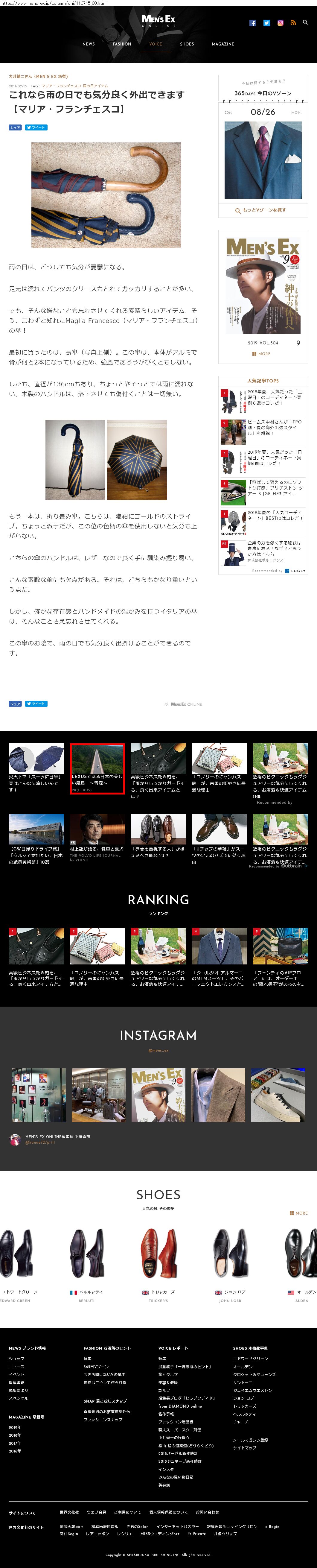Open the Uチップの革靴 recommended card
Viewport: 317px width, 1568px height.
point(219,839)
